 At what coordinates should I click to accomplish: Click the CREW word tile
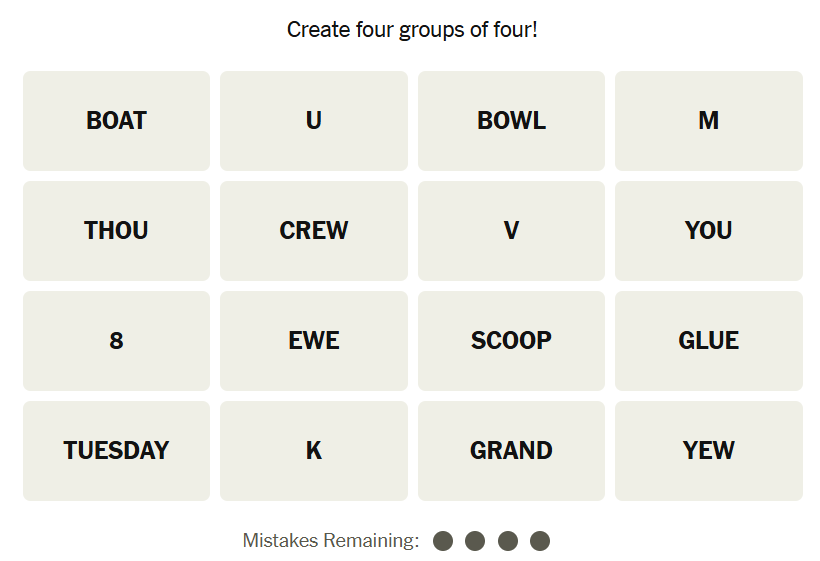314,231
